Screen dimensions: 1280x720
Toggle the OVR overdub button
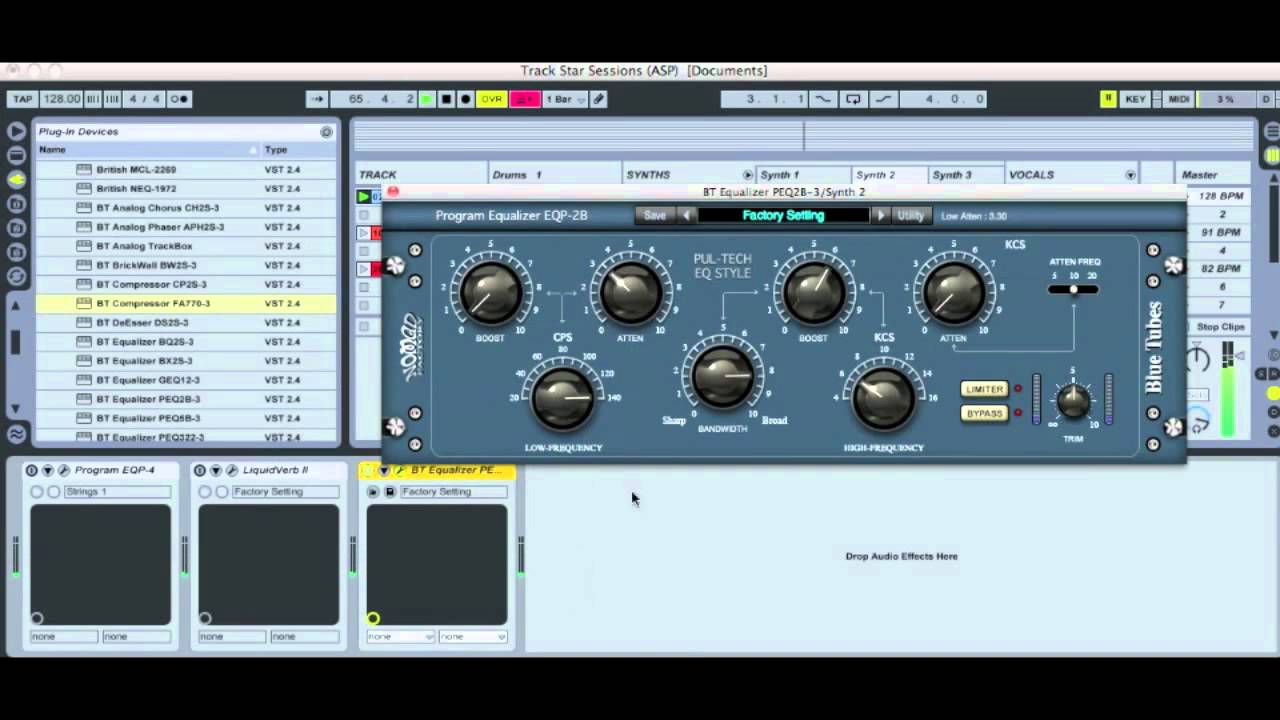491,99
